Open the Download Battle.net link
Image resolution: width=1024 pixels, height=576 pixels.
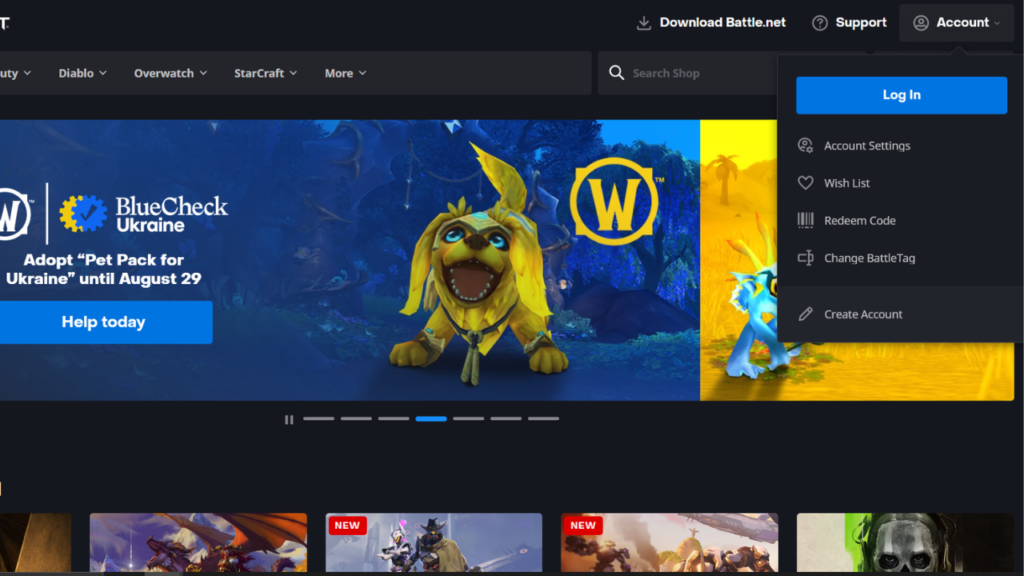coord(711,23)
